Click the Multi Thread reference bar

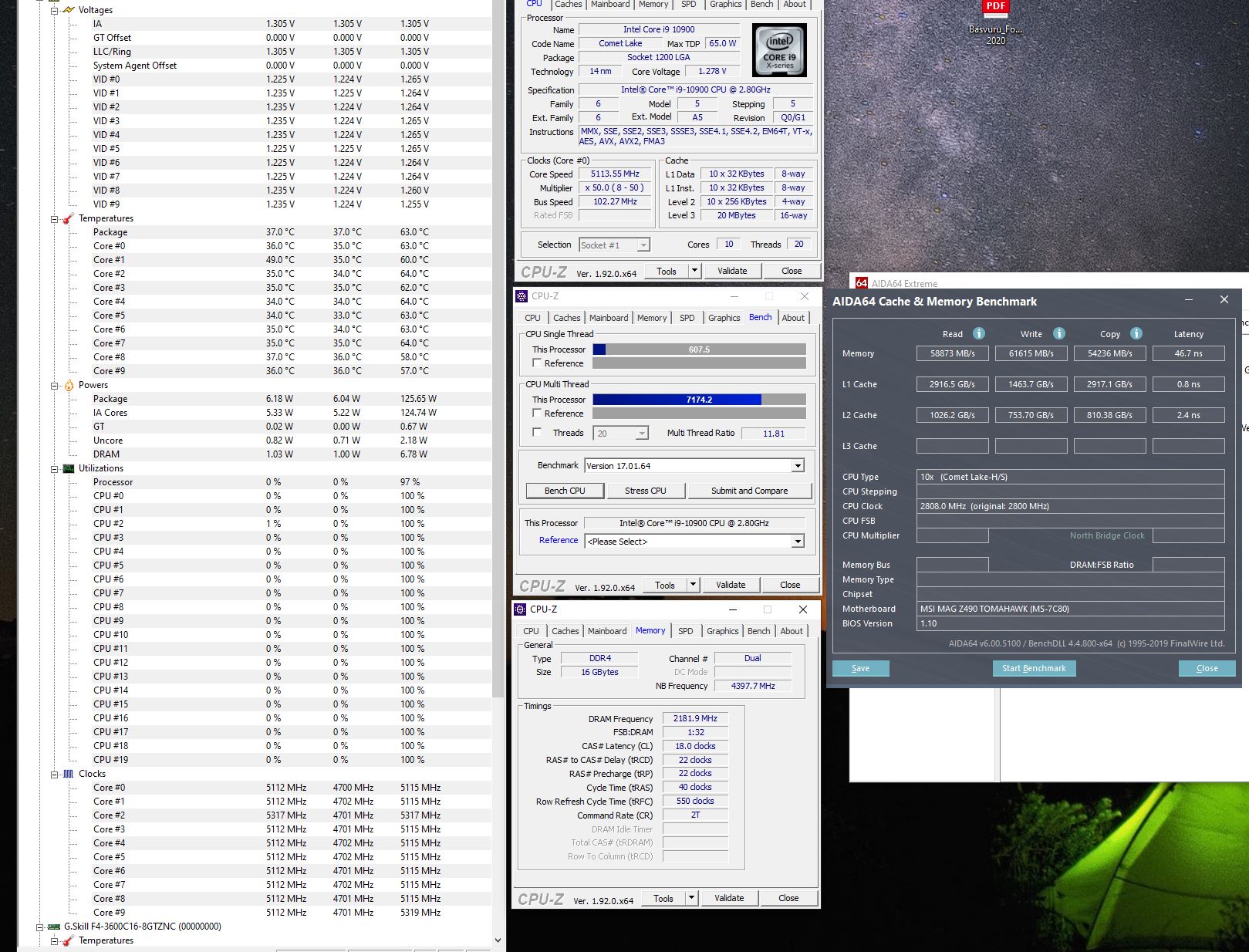coord(699,414)
